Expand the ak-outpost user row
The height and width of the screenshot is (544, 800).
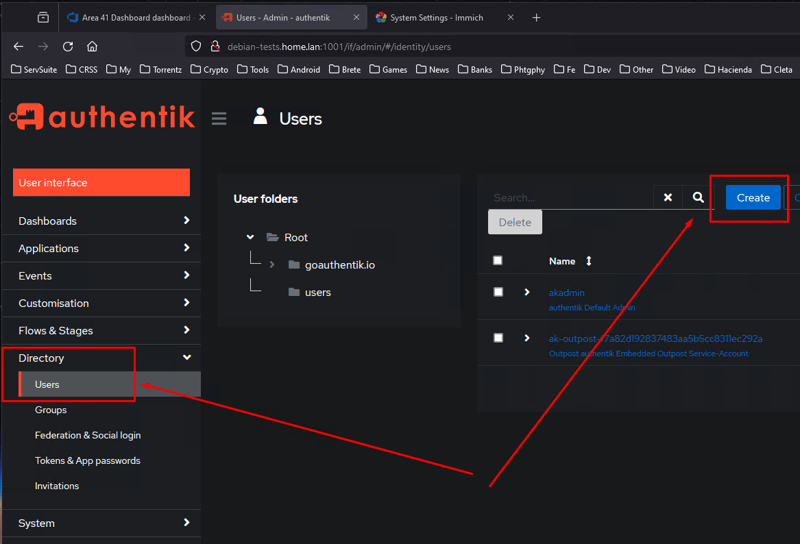point(527,338)
